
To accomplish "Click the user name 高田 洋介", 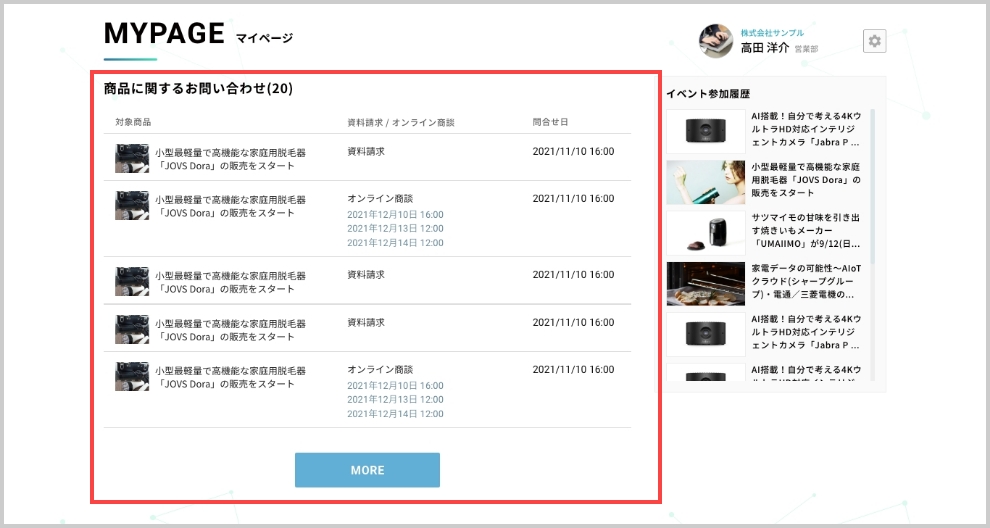I will pos(765,48).
